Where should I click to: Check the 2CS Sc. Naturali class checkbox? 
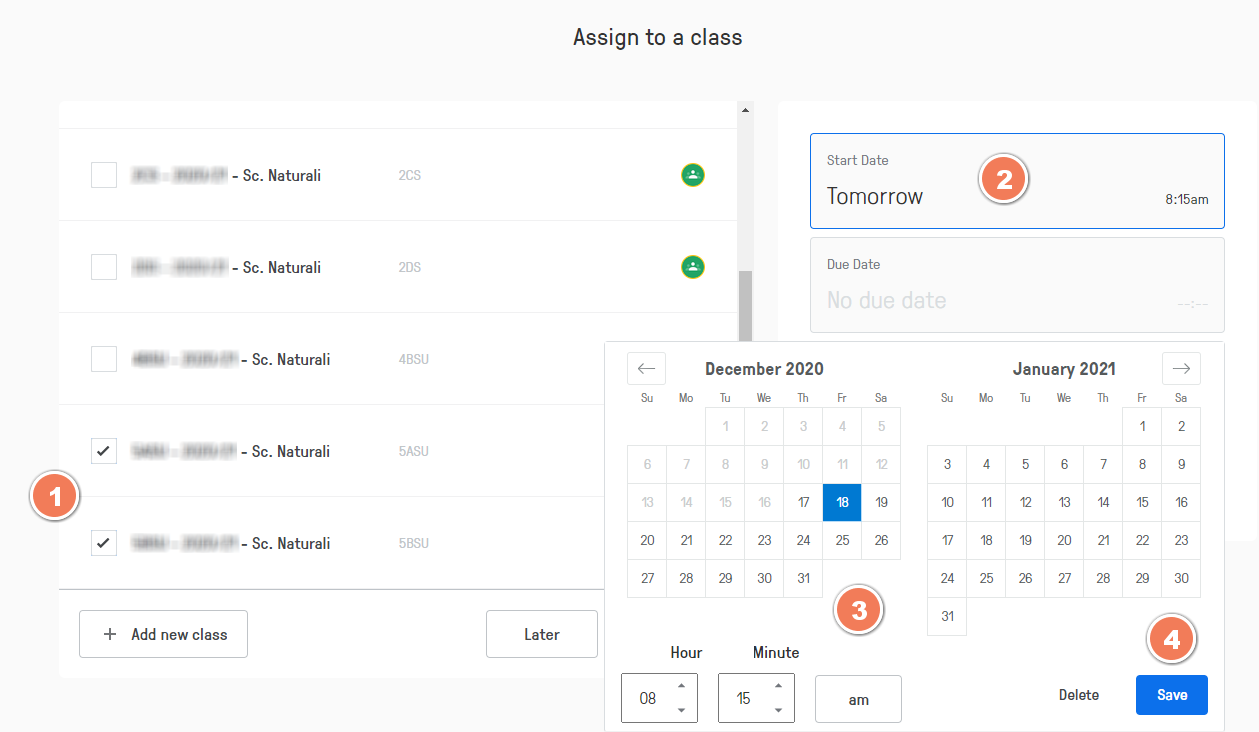pyautogui.click(x=104, y=175)
